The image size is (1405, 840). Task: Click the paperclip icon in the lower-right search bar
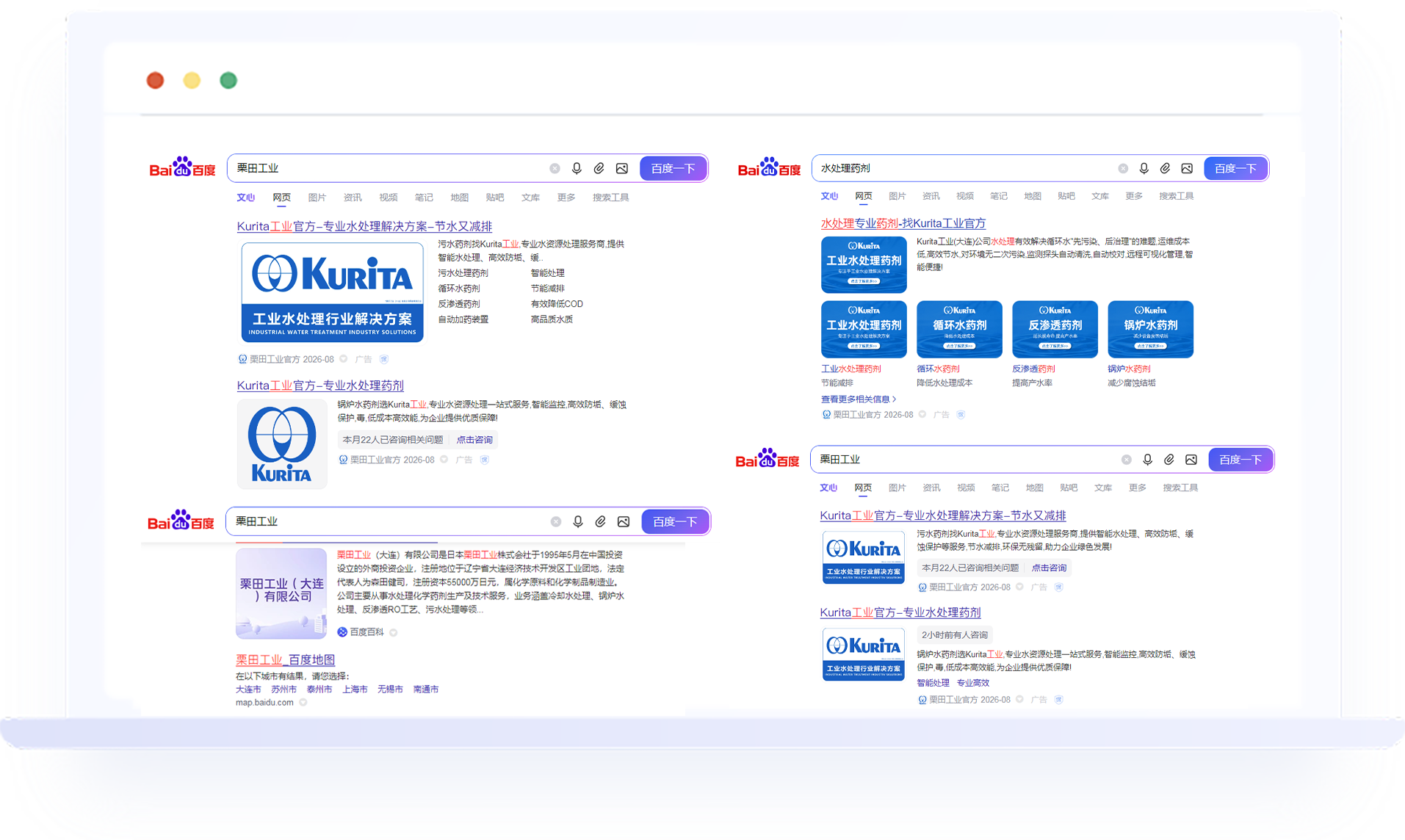coord(1169,460)
